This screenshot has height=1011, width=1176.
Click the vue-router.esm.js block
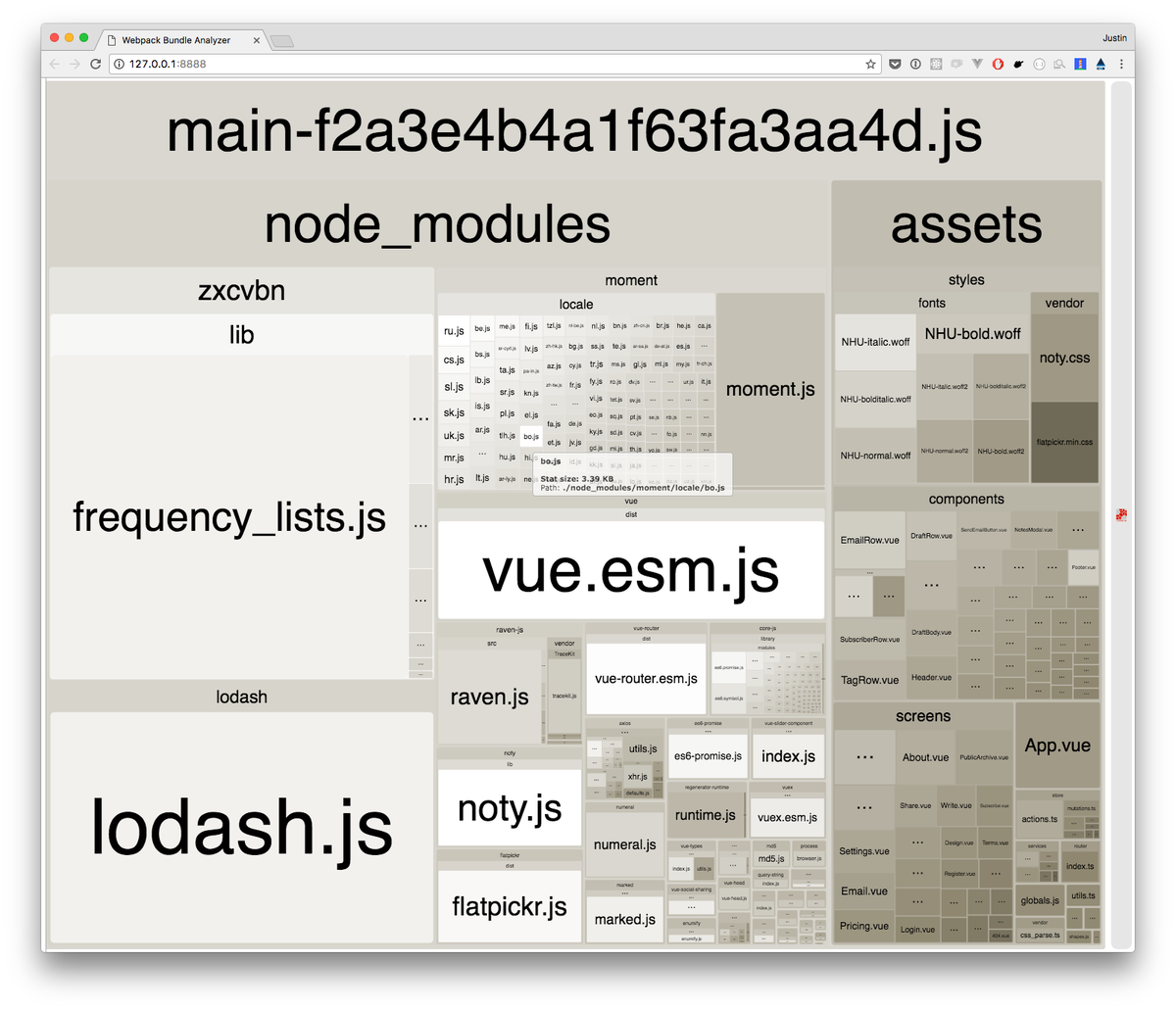pyautogui.click(x=646, y=678)
